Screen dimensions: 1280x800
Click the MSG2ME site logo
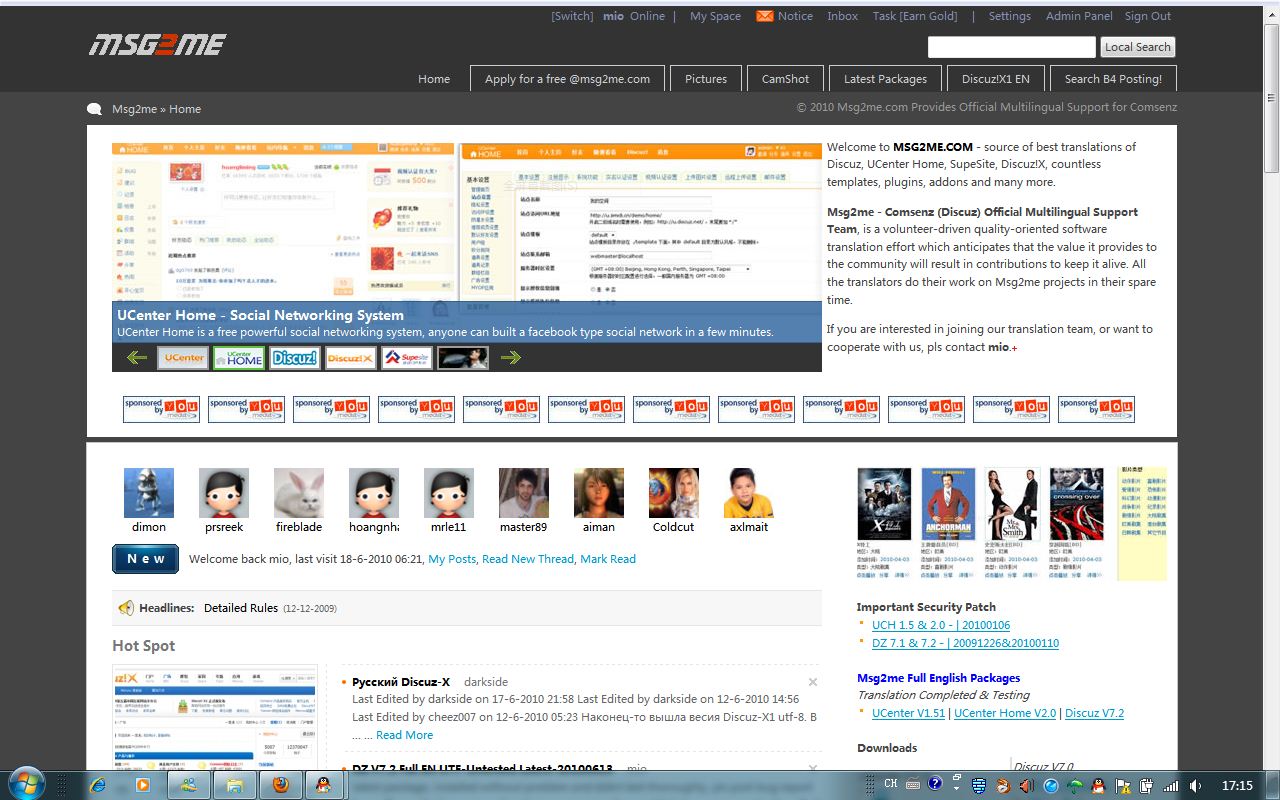(x=157, y=44)
